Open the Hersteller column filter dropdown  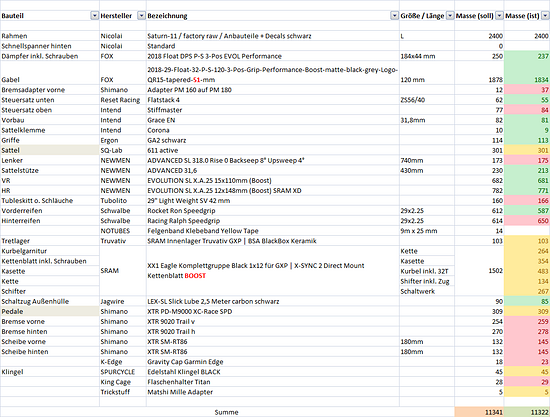click(x=141, y=16)
